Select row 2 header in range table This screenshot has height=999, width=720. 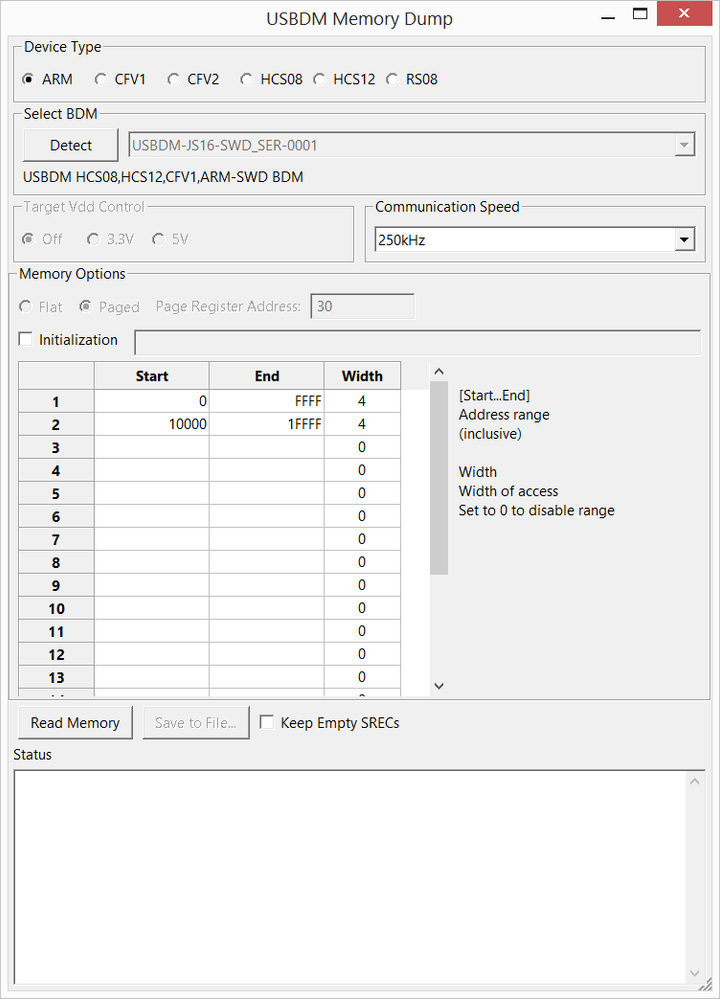[x=56, y=424]
